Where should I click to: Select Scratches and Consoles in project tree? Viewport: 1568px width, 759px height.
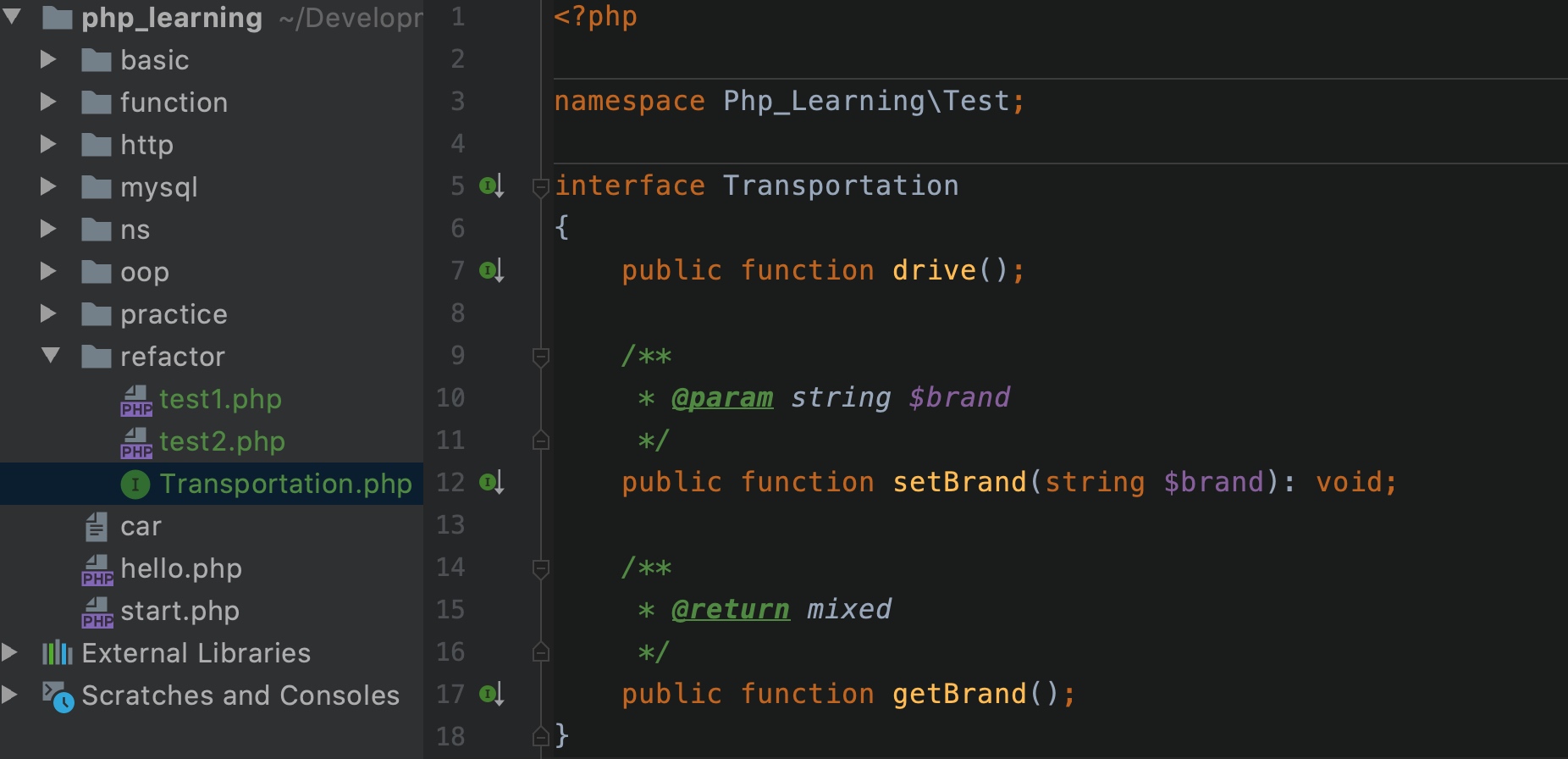tap(240, 695)
